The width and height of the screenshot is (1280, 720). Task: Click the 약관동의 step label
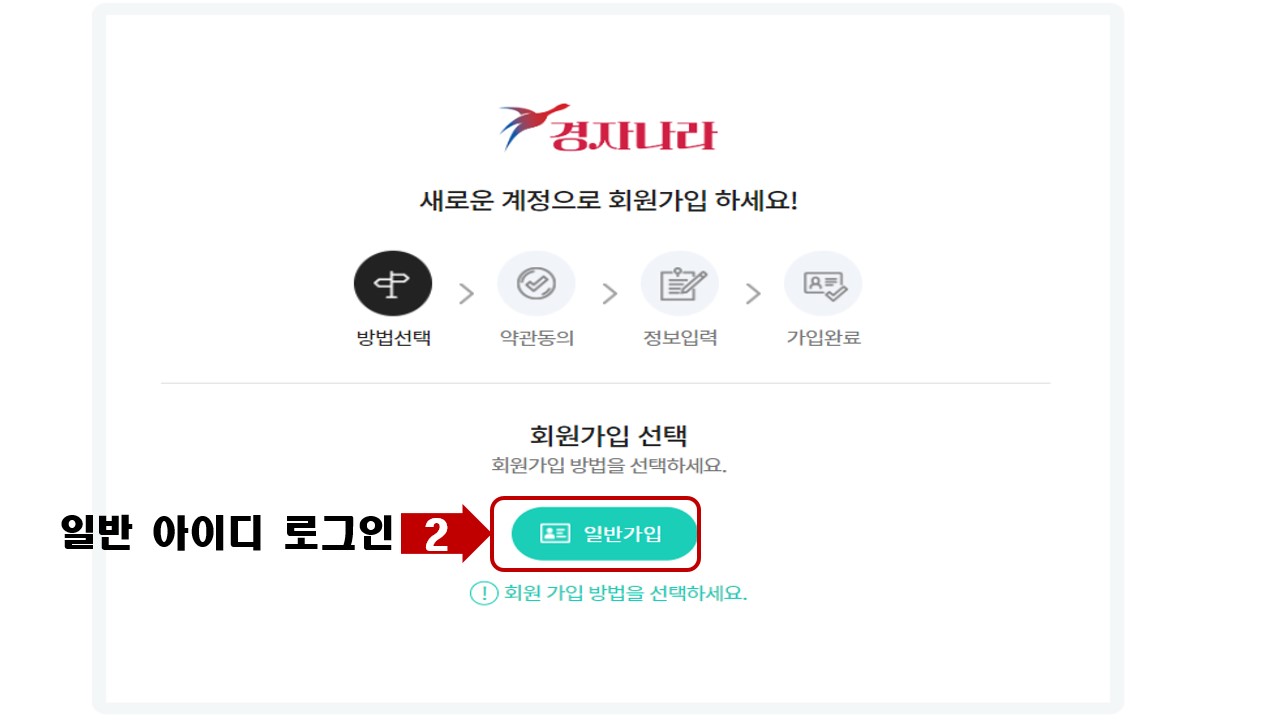point(537,338)
